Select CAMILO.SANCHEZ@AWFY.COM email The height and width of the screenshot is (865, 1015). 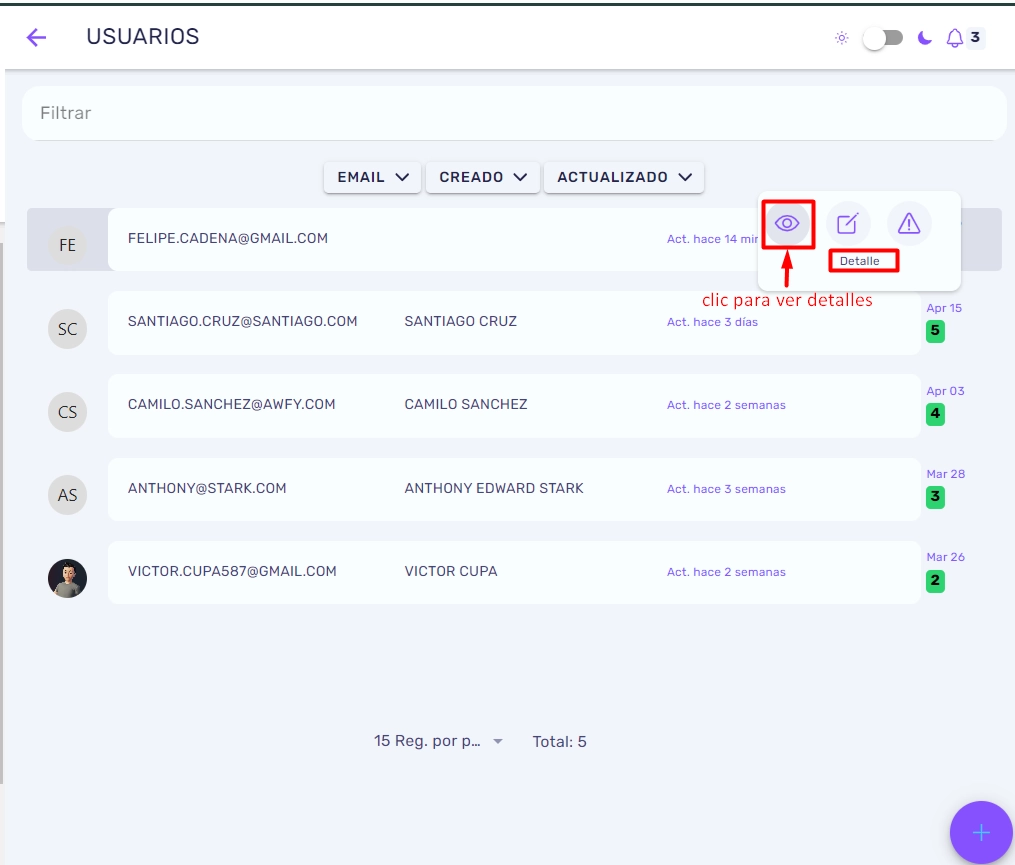[x=231, y=404]
